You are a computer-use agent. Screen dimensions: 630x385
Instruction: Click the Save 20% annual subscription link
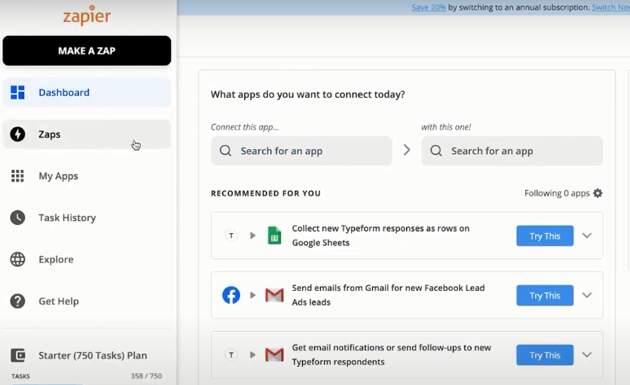(x=428, y=8)
